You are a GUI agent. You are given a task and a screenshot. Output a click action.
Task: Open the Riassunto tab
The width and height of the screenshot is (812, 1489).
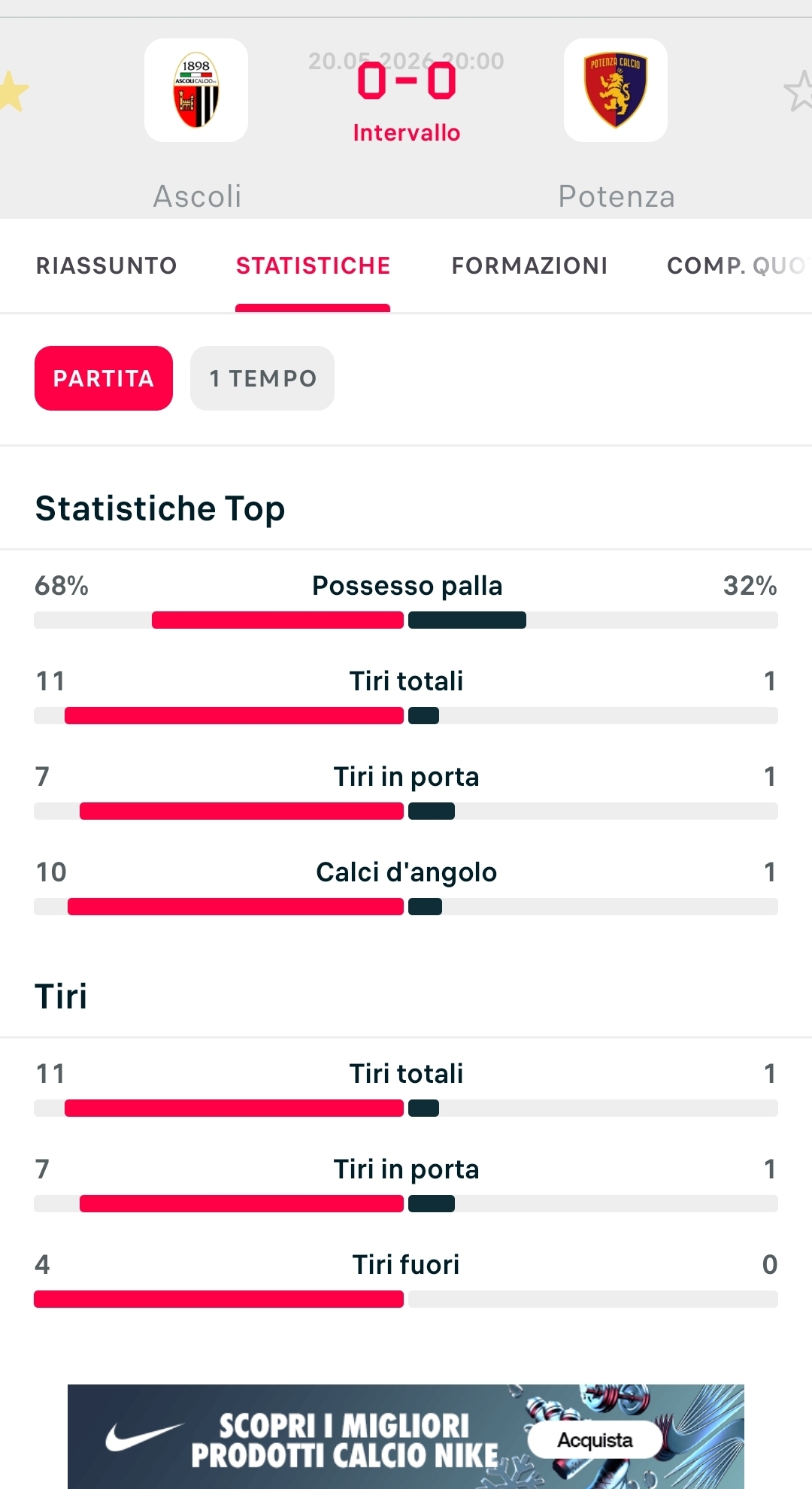coord(107,265)
